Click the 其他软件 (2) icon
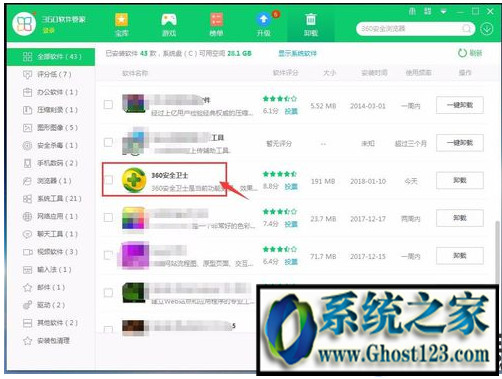This screenshot has height=379, width=502. pyautogui.click(x=27, y=323)
